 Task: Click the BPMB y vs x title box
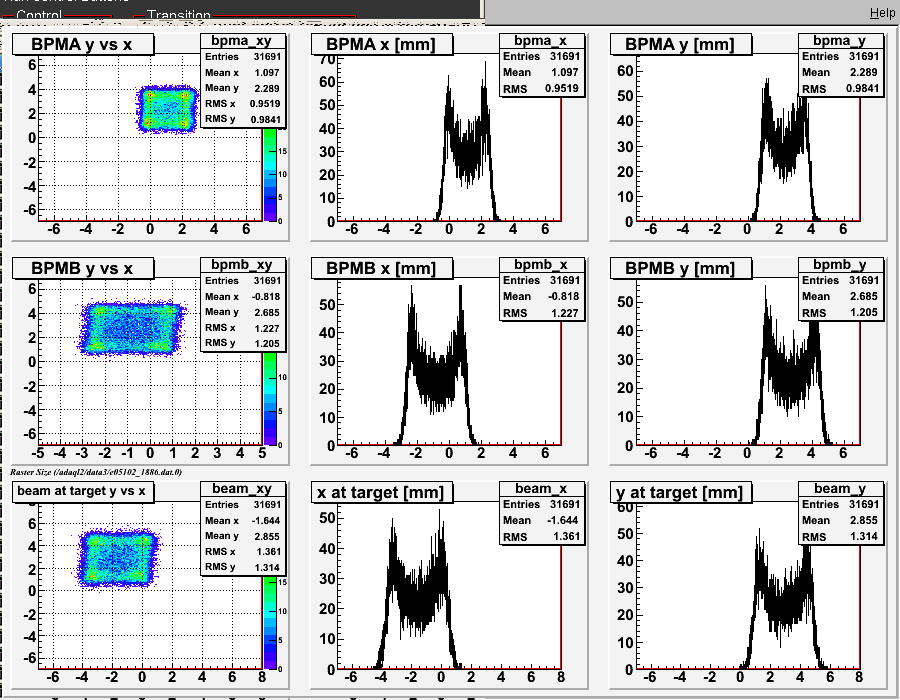coord(83,269)
